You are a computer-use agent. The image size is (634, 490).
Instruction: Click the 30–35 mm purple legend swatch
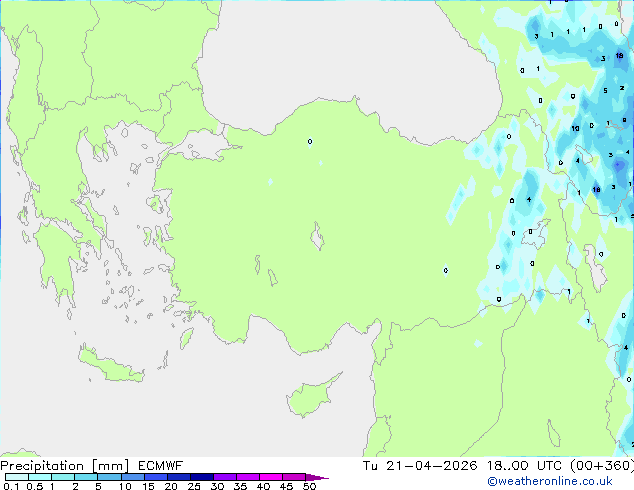pyautogui.click(x=225, y=477)
